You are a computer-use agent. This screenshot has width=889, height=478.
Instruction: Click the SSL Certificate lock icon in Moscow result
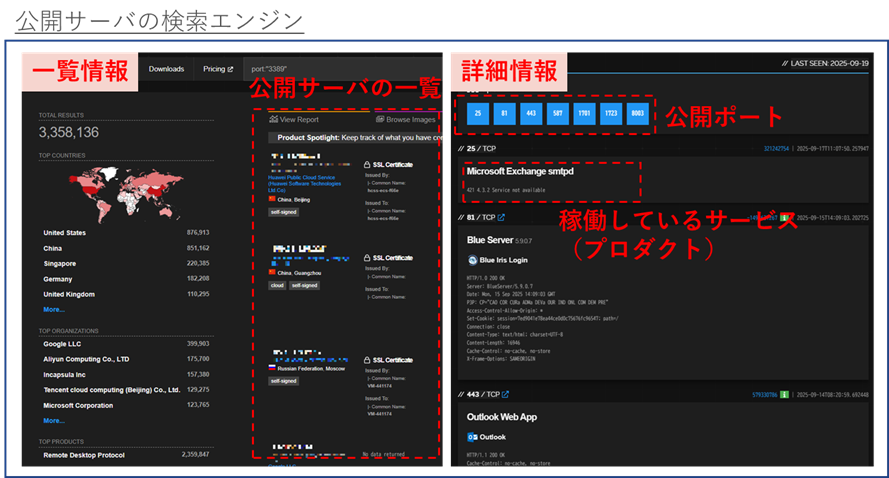(x=367, y=360)
